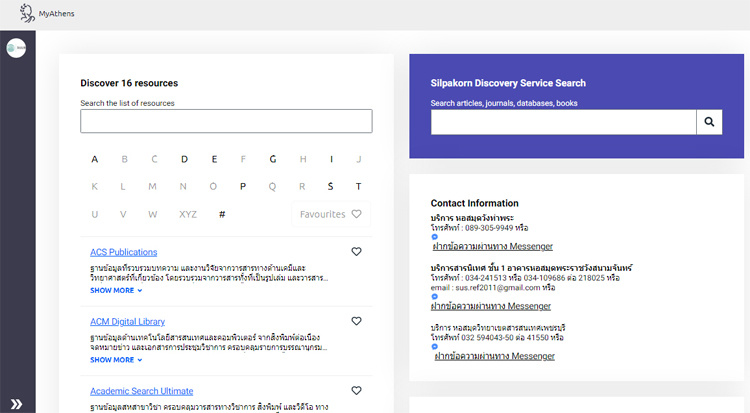
Task: Favourite ACS Publications with heart icon
Action: [x=356, y=251]
